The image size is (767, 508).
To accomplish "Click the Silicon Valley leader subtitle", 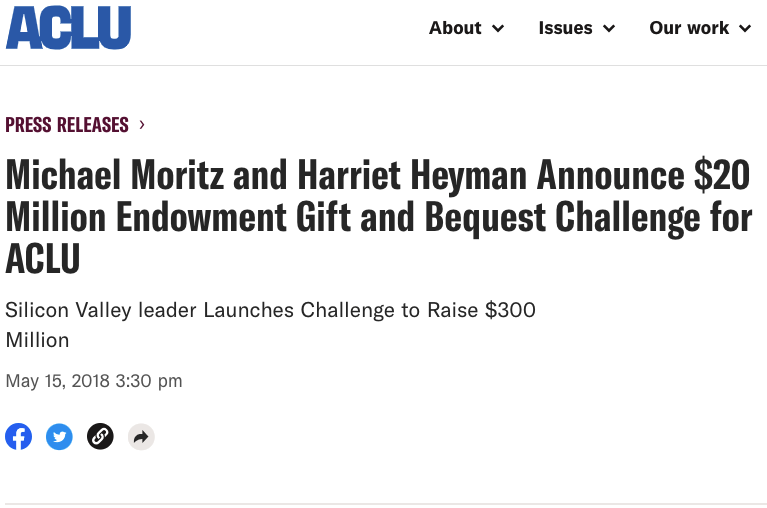I will point(270,310).
